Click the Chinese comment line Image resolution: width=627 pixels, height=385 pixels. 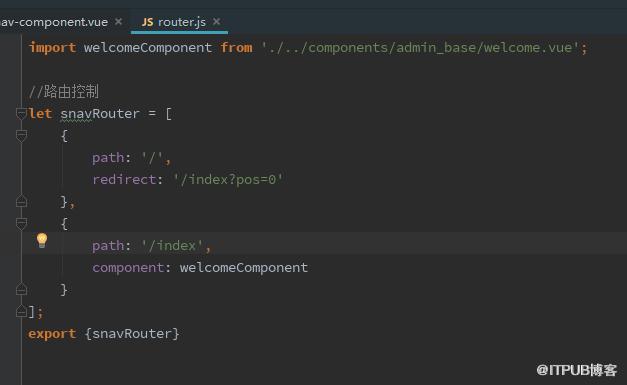click(x=64, y=92)
